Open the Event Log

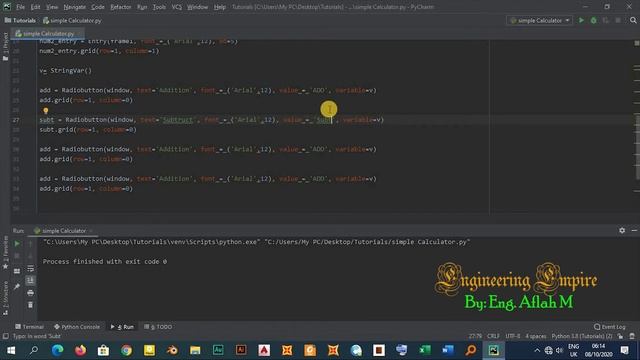pos(610,327)
